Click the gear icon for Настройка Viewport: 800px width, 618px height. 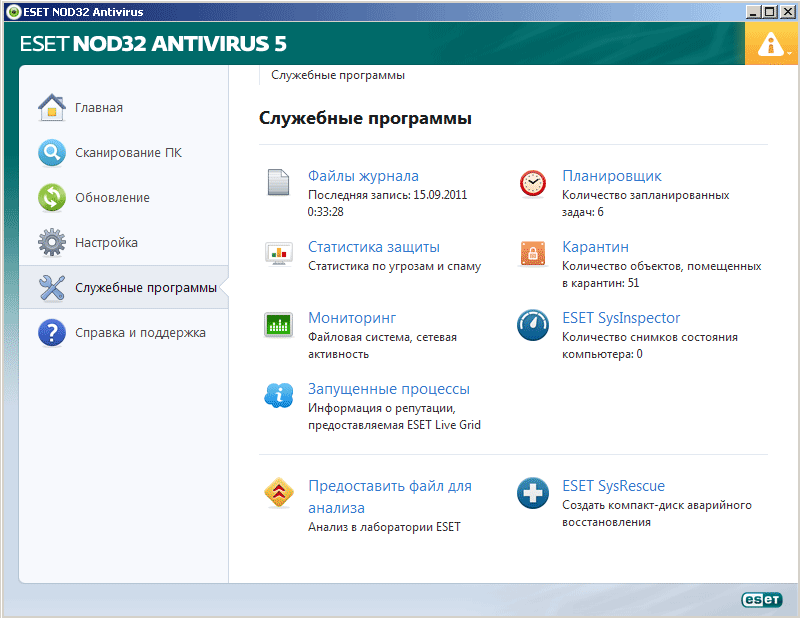(52, 242)
